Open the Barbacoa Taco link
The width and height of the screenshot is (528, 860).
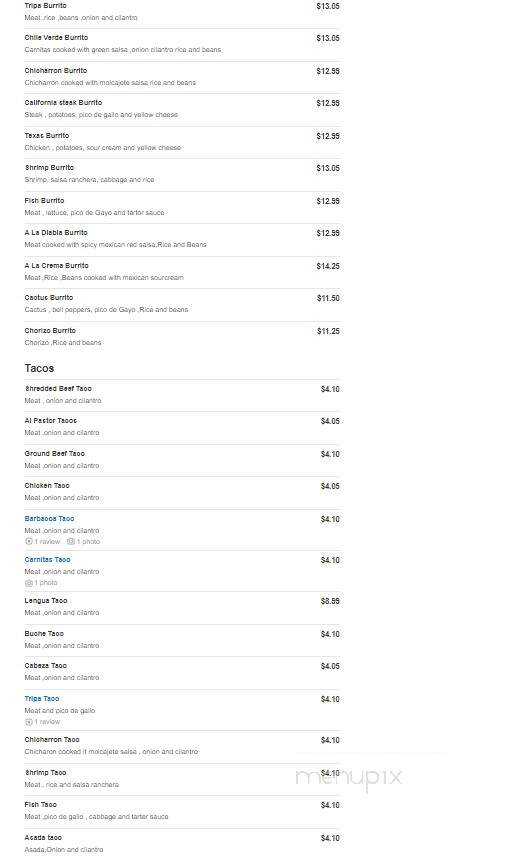point(49,518)
